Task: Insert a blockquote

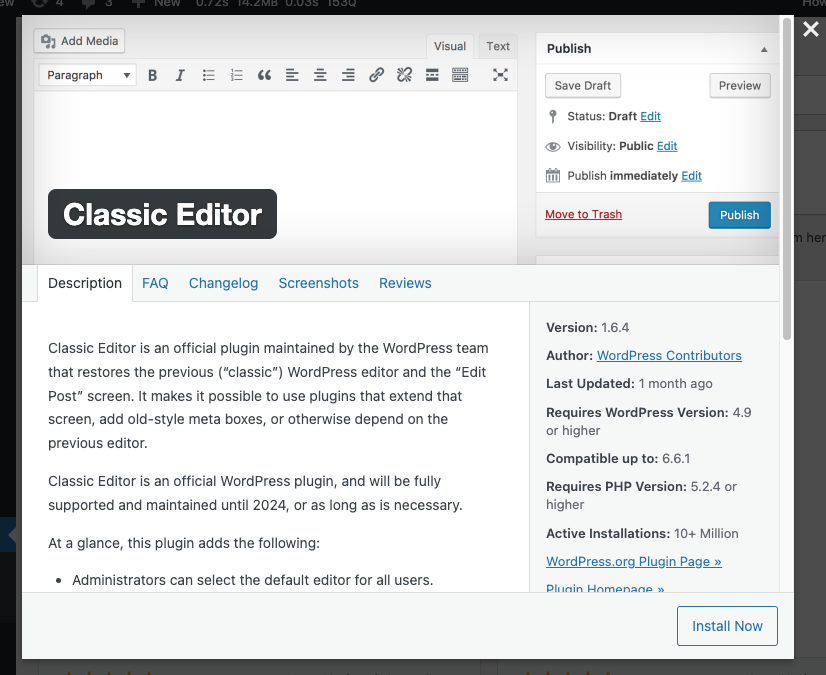Action: (x=262, y=75)
